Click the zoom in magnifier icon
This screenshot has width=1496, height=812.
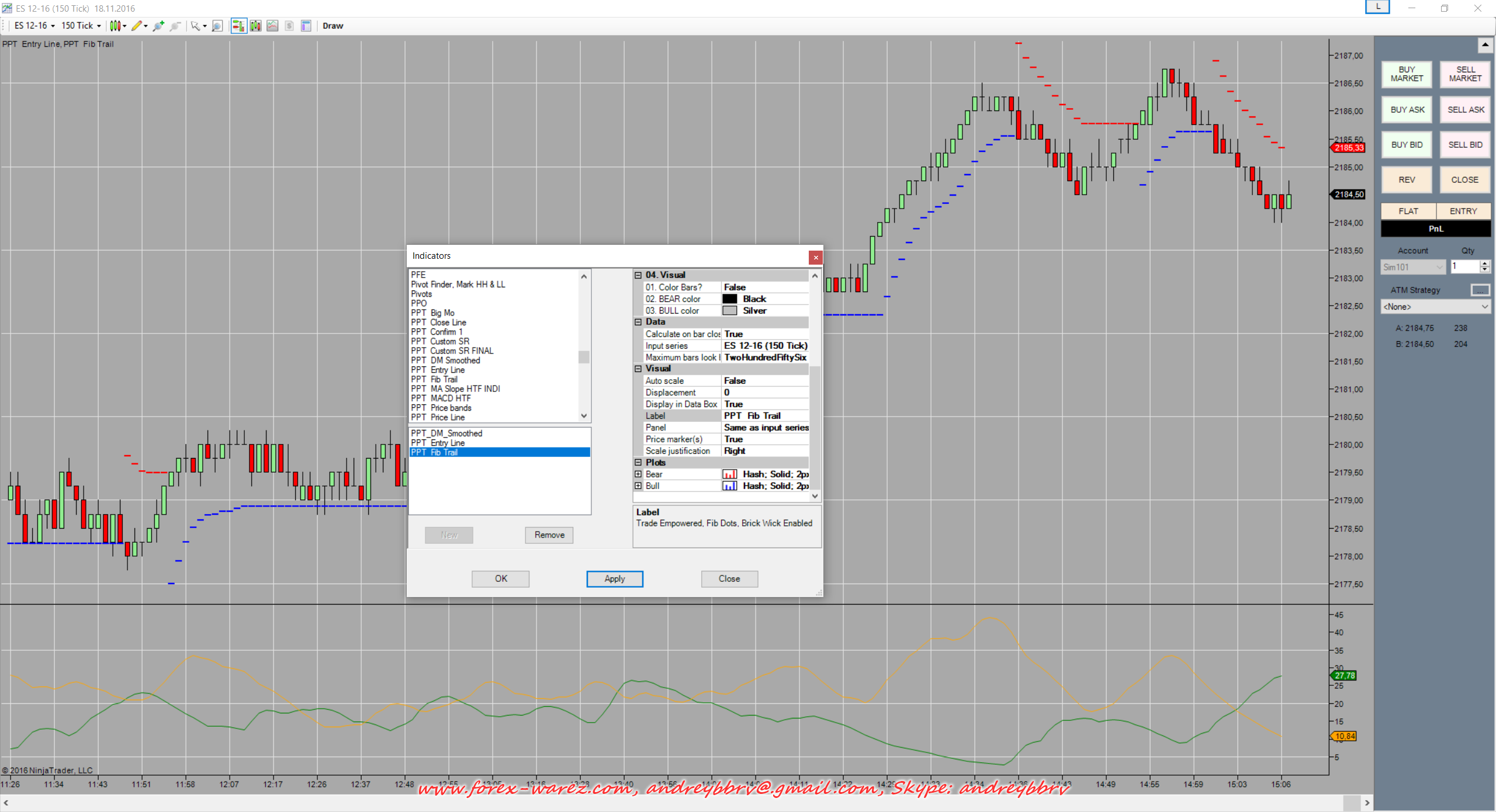click(158, 26)
